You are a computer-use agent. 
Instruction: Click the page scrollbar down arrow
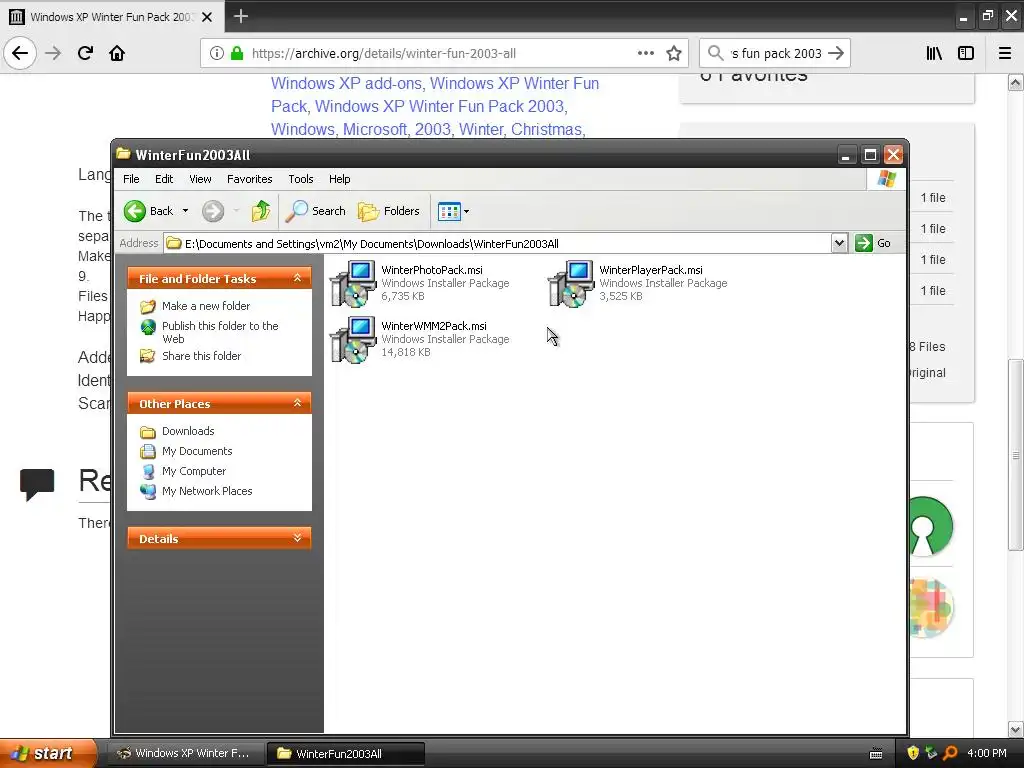pyautogui.click(x=1016, y=729)
